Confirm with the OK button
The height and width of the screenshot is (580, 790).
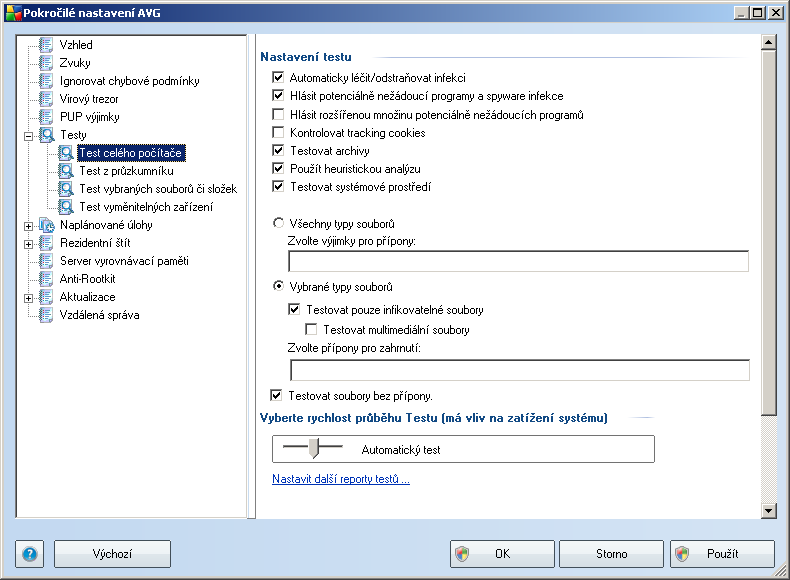tap(502, 554)
